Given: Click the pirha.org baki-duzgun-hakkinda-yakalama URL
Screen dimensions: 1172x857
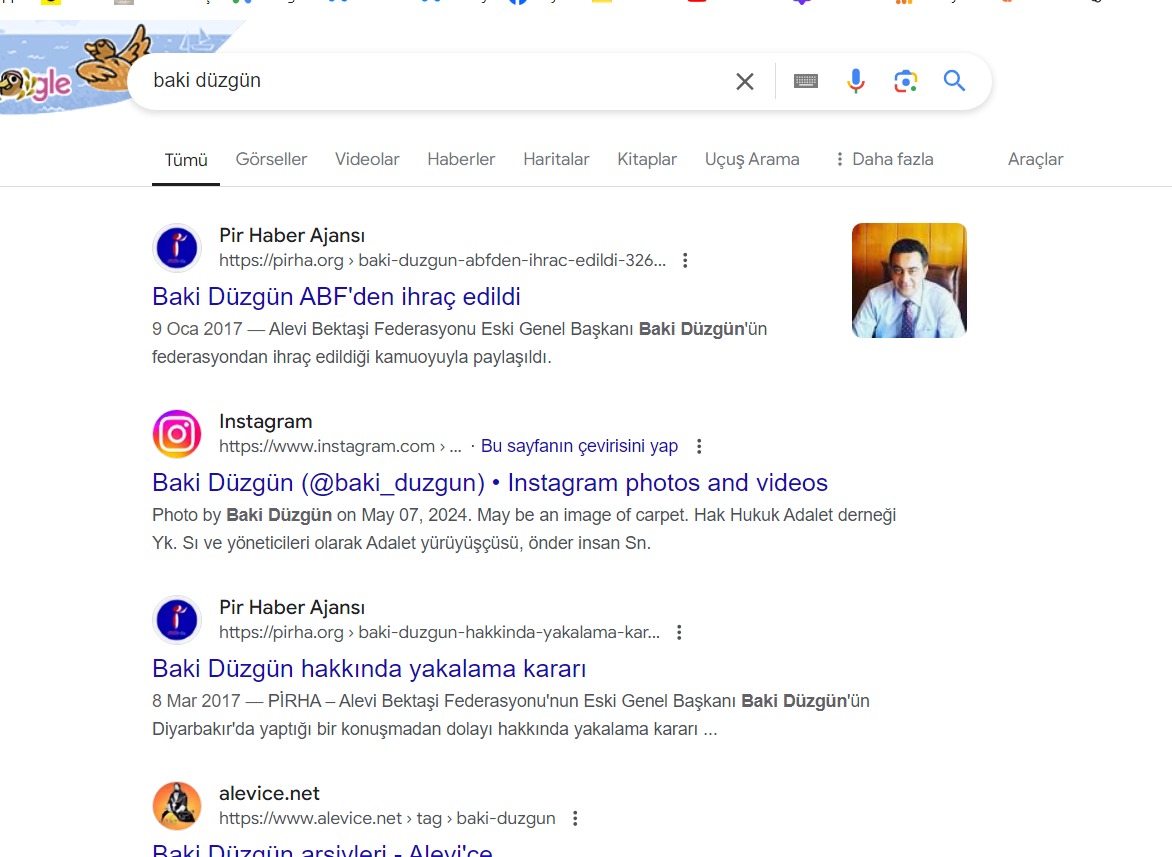Looking at the screenshot, I should click(440, 632).
